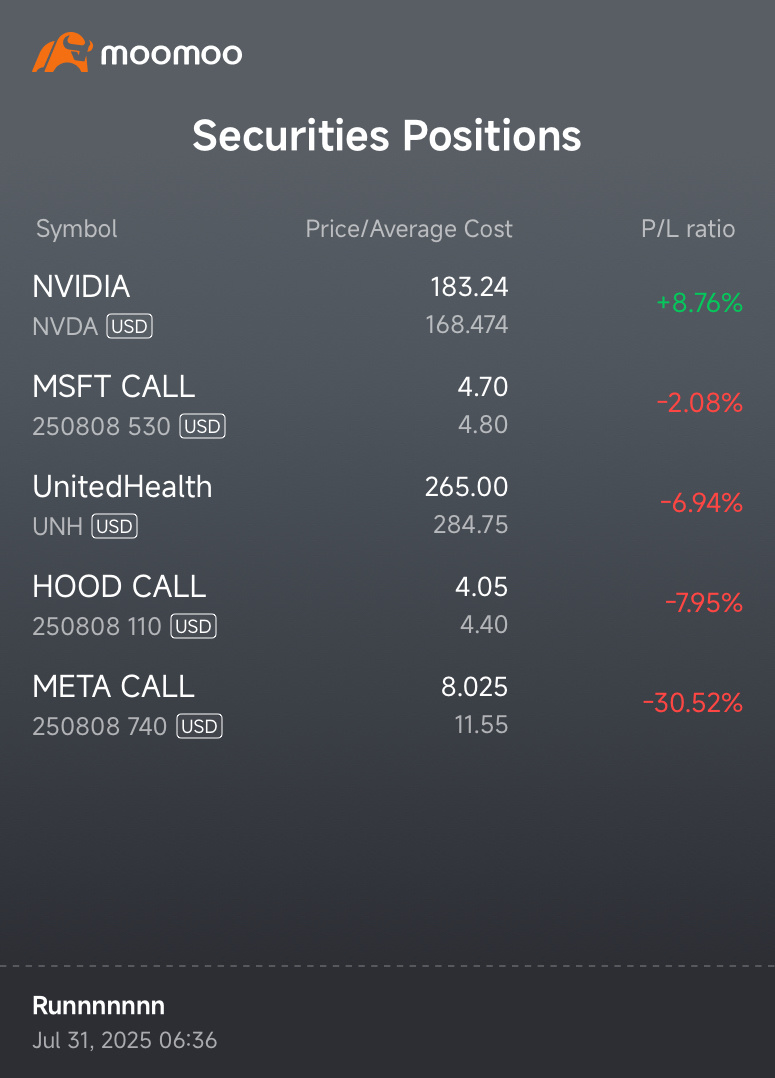Image resolution: width=775 pixels, height=1078 pixels.
Task: Click the Price/Average Cost column header
Action: coord(408,229)
